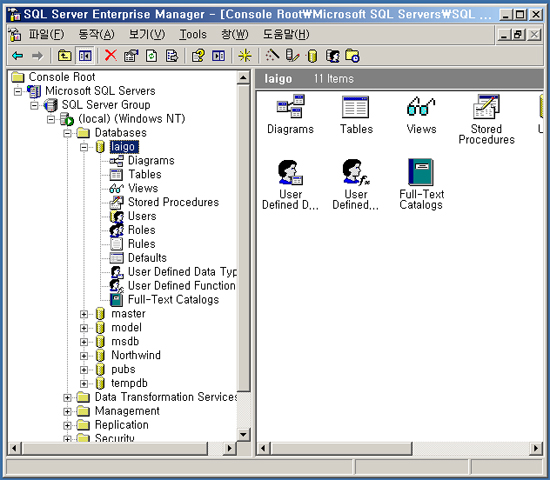
Task: Collapse the laigo database node
Action: tap(84, 147)
